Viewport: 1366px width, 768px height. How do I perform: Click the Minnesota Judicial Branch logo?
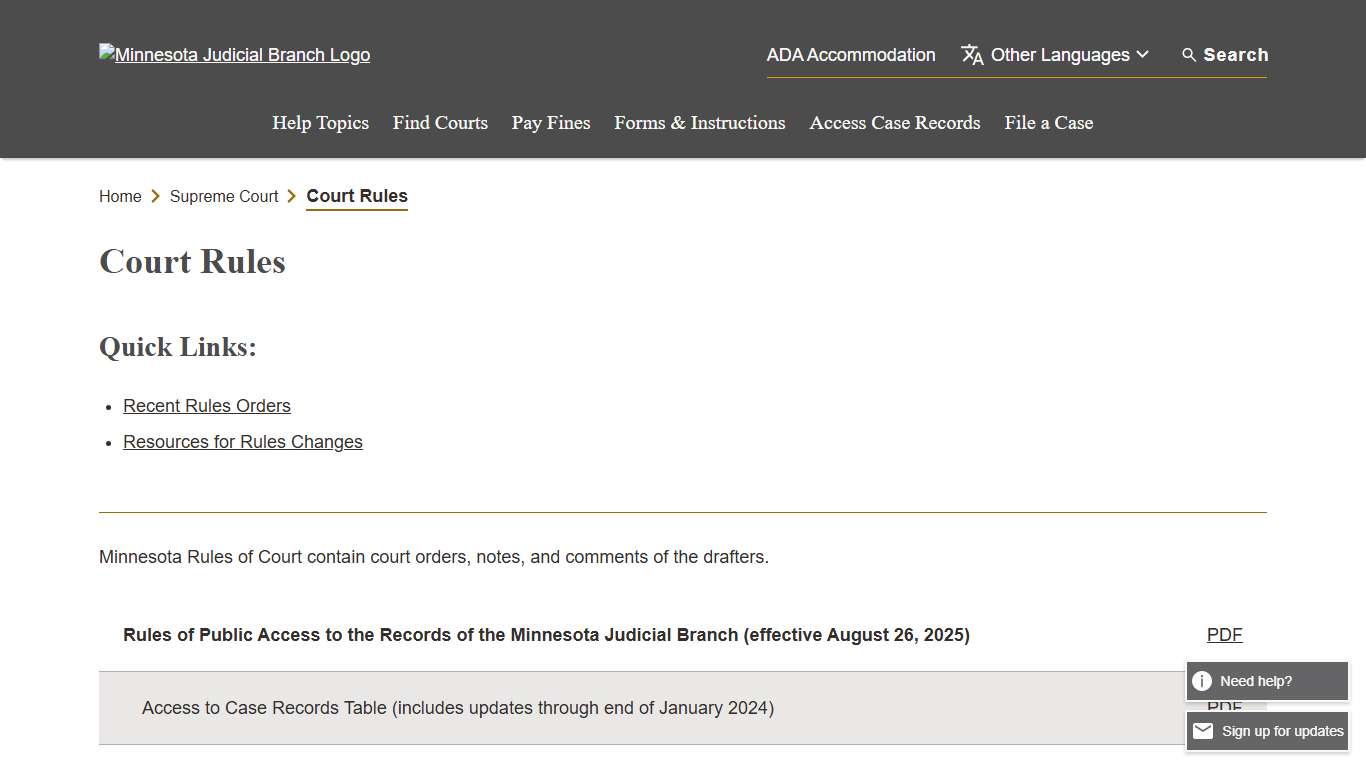(x=234, y=55)
